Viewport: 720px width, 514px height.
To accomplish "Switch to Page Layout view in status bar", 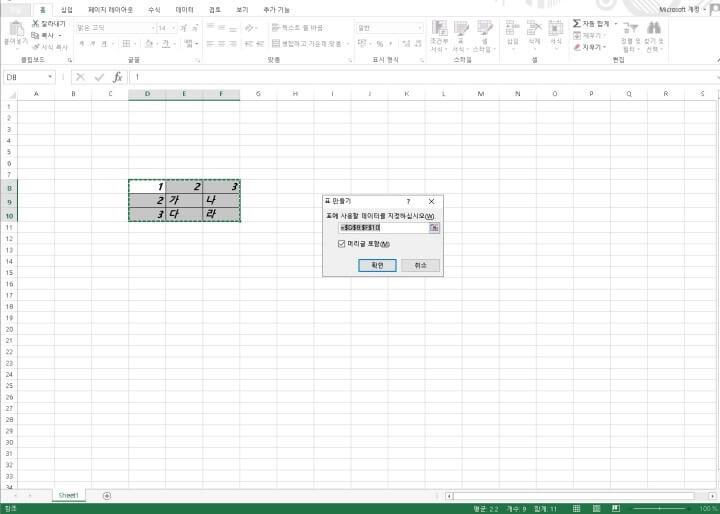I will [596, 508].
